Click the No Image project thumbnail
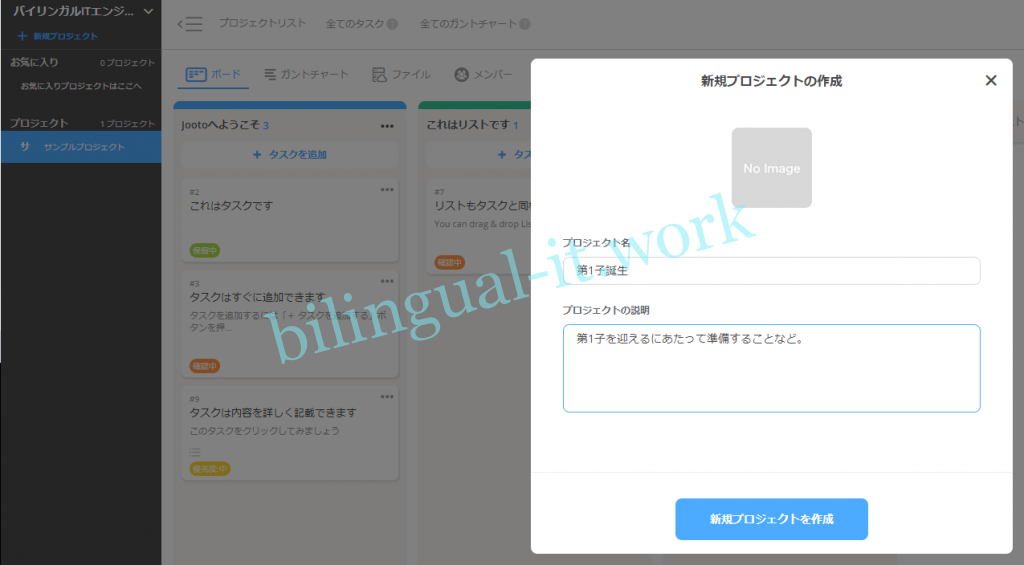This screenshot has width=1024, height=565. [771, 168]
